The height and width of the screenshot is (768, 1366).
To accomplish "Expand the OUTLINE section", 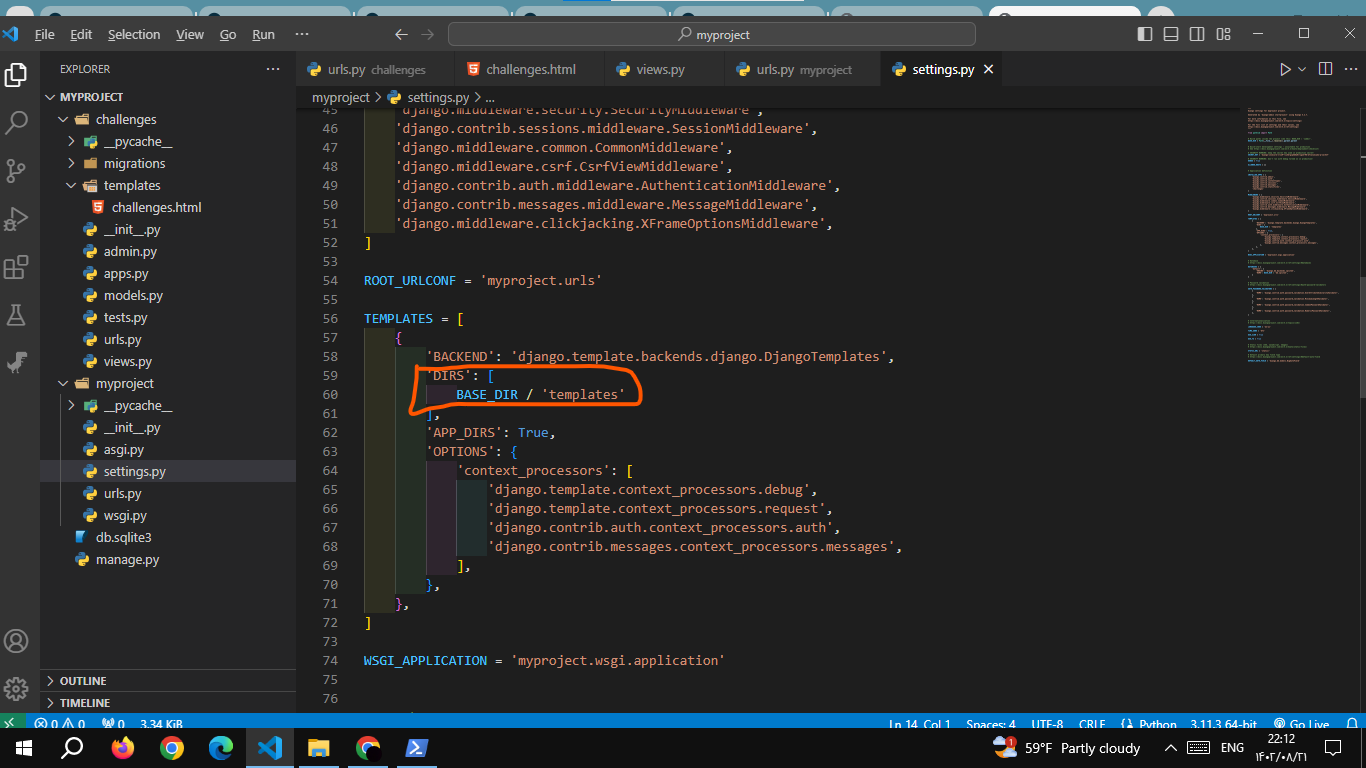I will (x=83, y=681).
